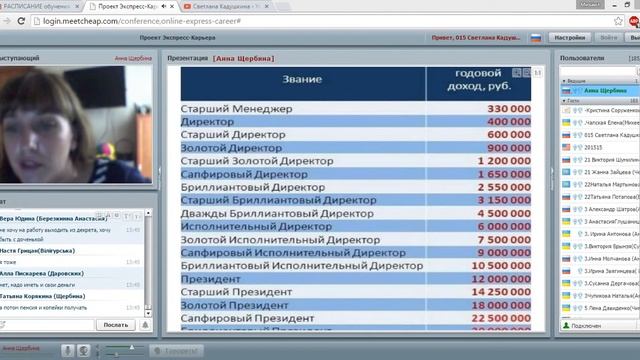640x360 pixels.
Task: Mute audio icon on Экспресс-Карьера tab
Action: (164, 7)
